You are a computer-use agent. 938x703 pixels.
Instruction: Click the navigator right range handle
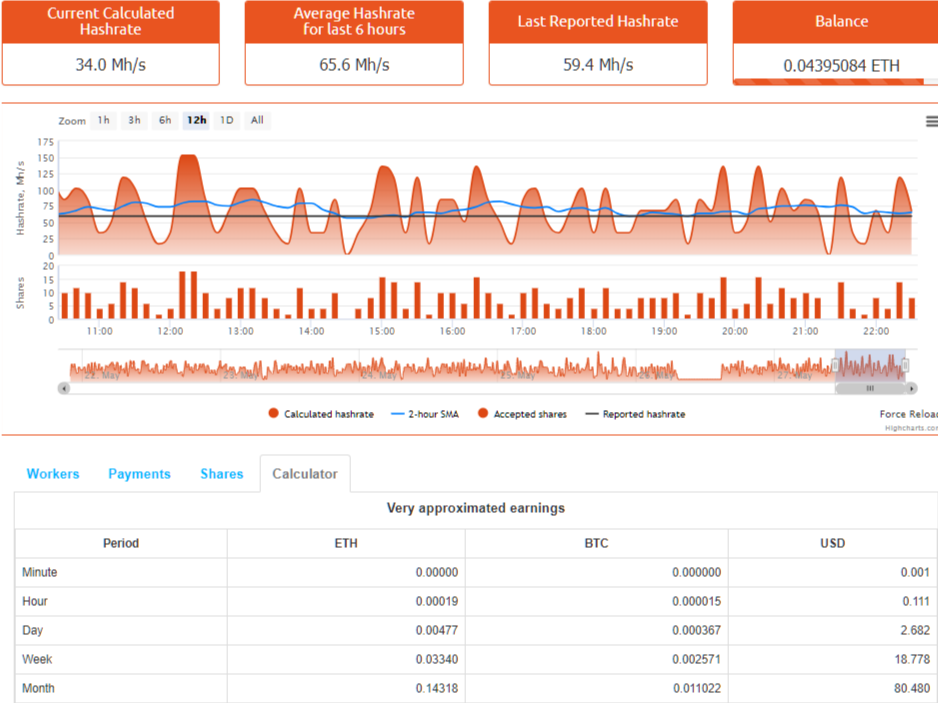pos(905,365)
